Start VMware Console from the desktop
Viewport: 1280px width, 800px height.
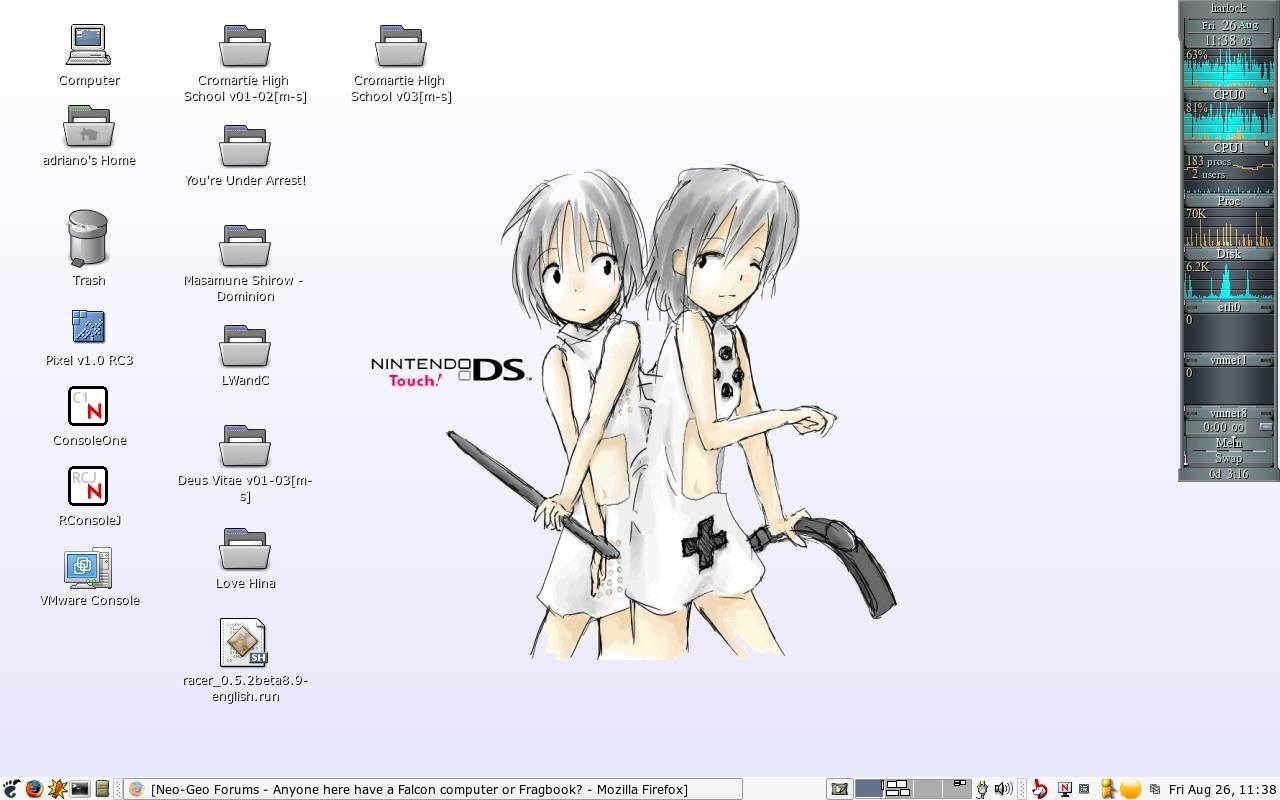[x=88, y=567]
